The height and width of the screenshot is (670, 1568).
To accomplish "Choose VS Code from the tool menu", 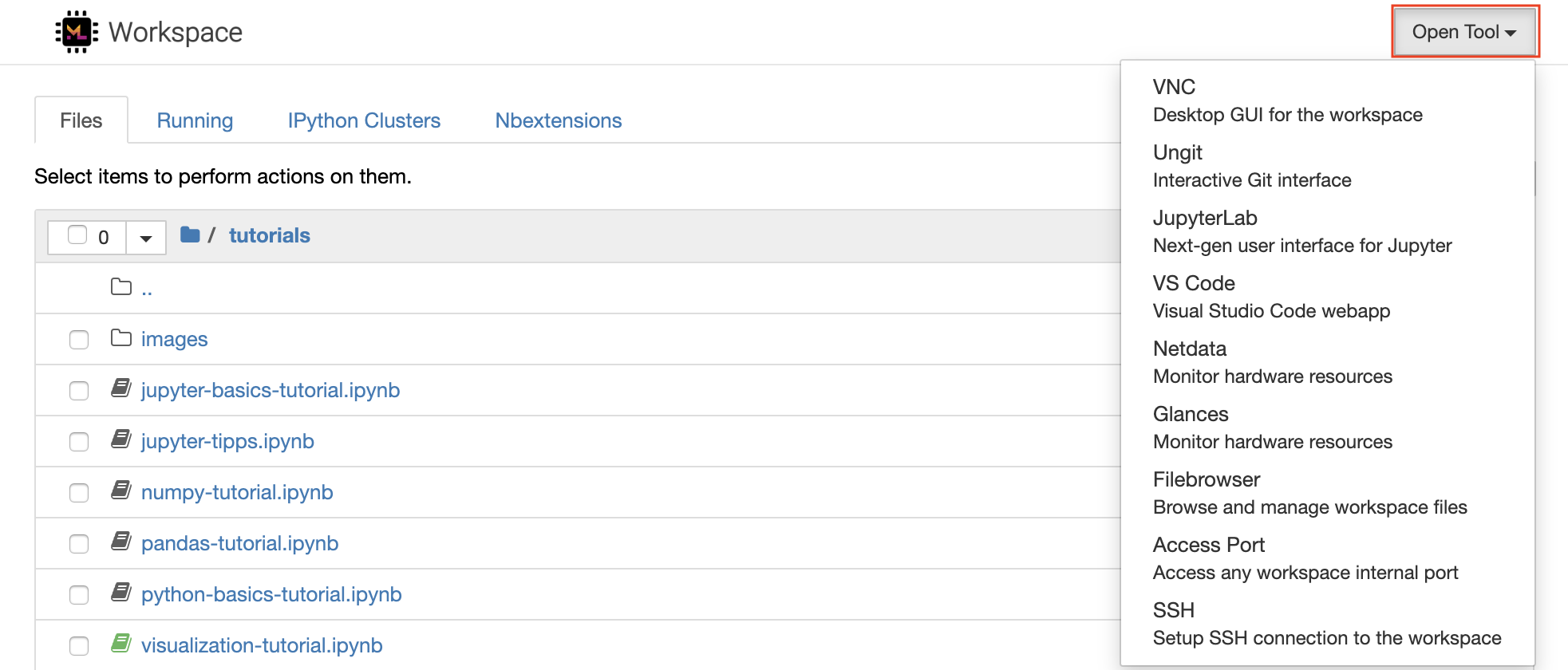I will pos(1194,284).
